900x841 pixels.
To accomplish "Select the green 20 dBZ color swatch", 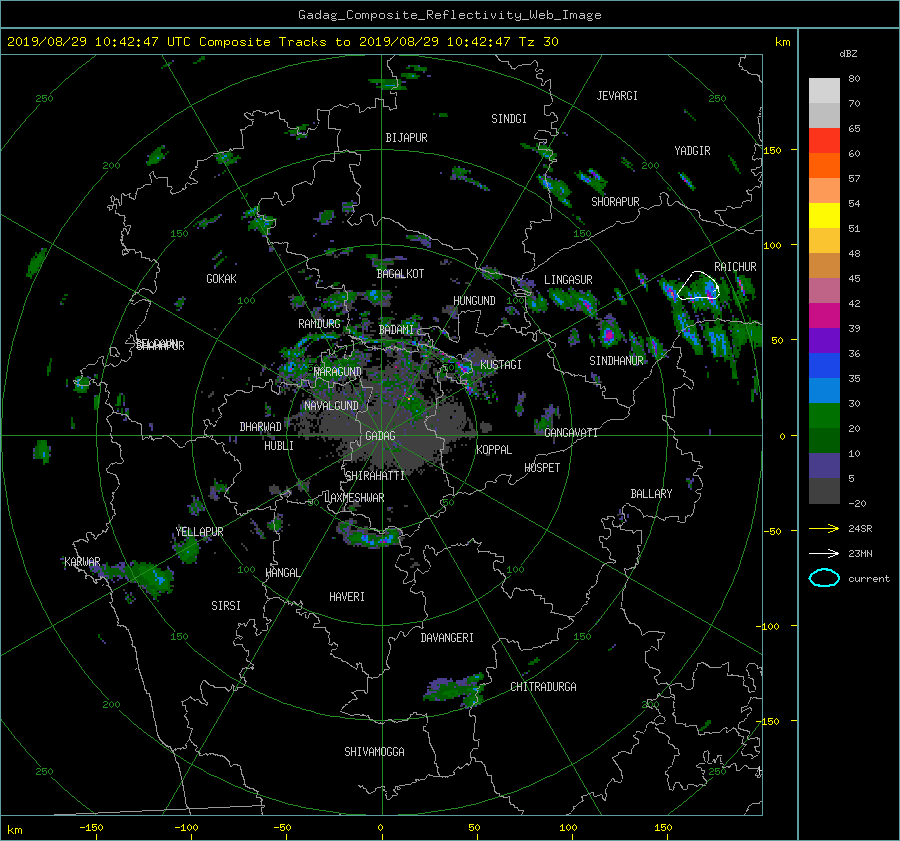I will pos(824,416).
